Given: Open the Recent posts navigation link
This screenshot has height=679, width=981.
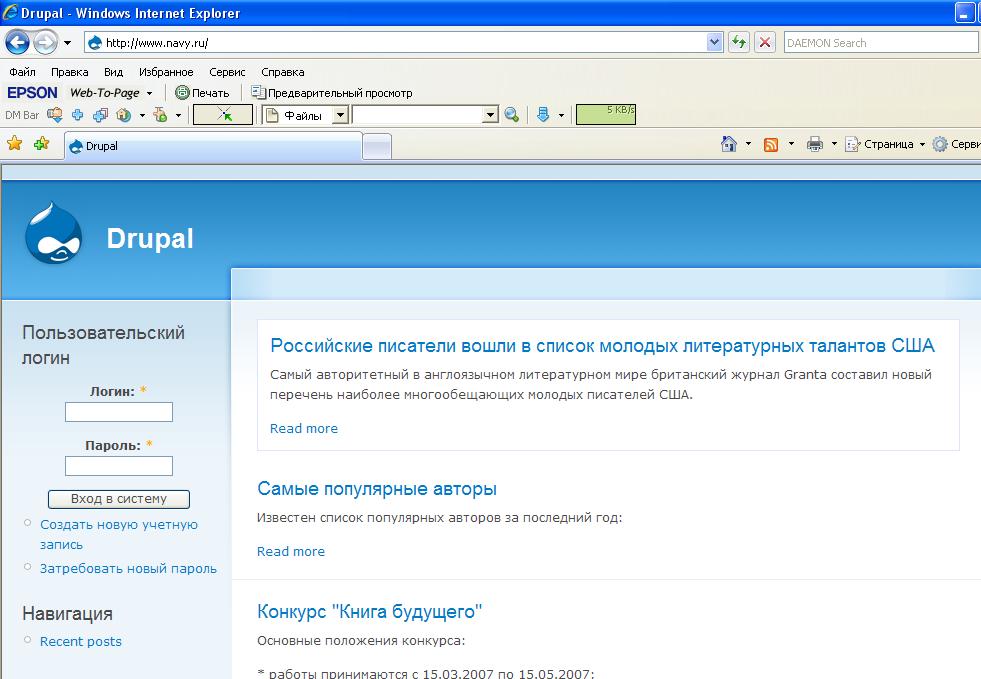Looking at the screenshot, I should coord(81,641).
